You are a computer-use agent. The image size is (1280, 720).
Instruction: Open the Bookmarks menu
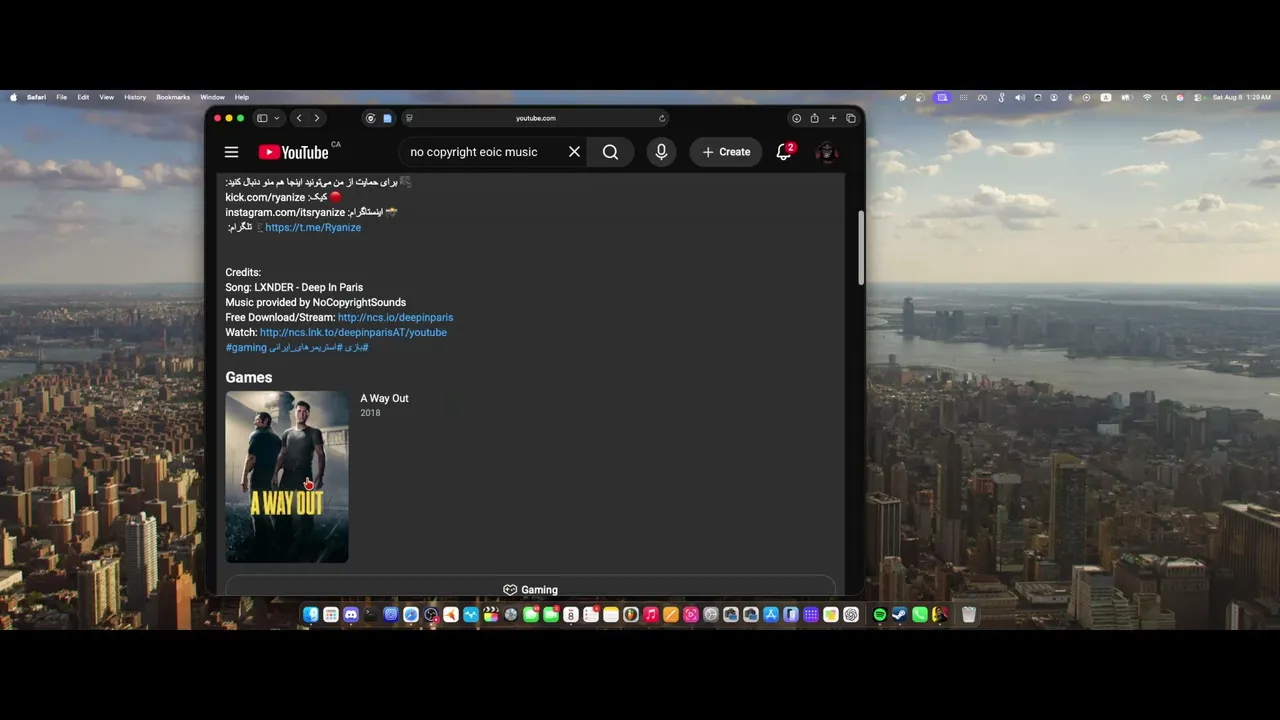[x=173, y=97]
